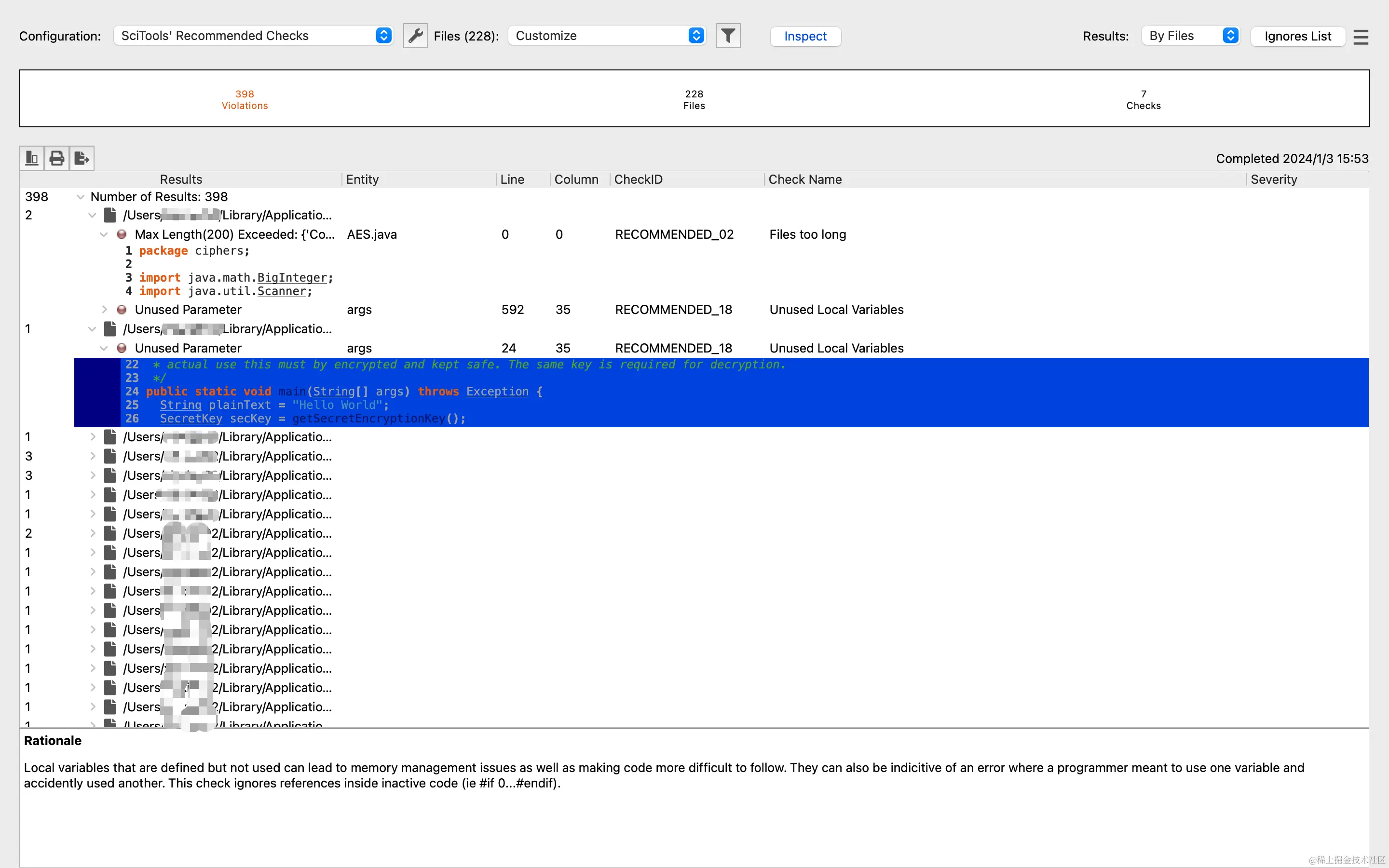Open the Files Customize dropdown
Viewport: 1389px width, 868px height.
click(607, 36)
